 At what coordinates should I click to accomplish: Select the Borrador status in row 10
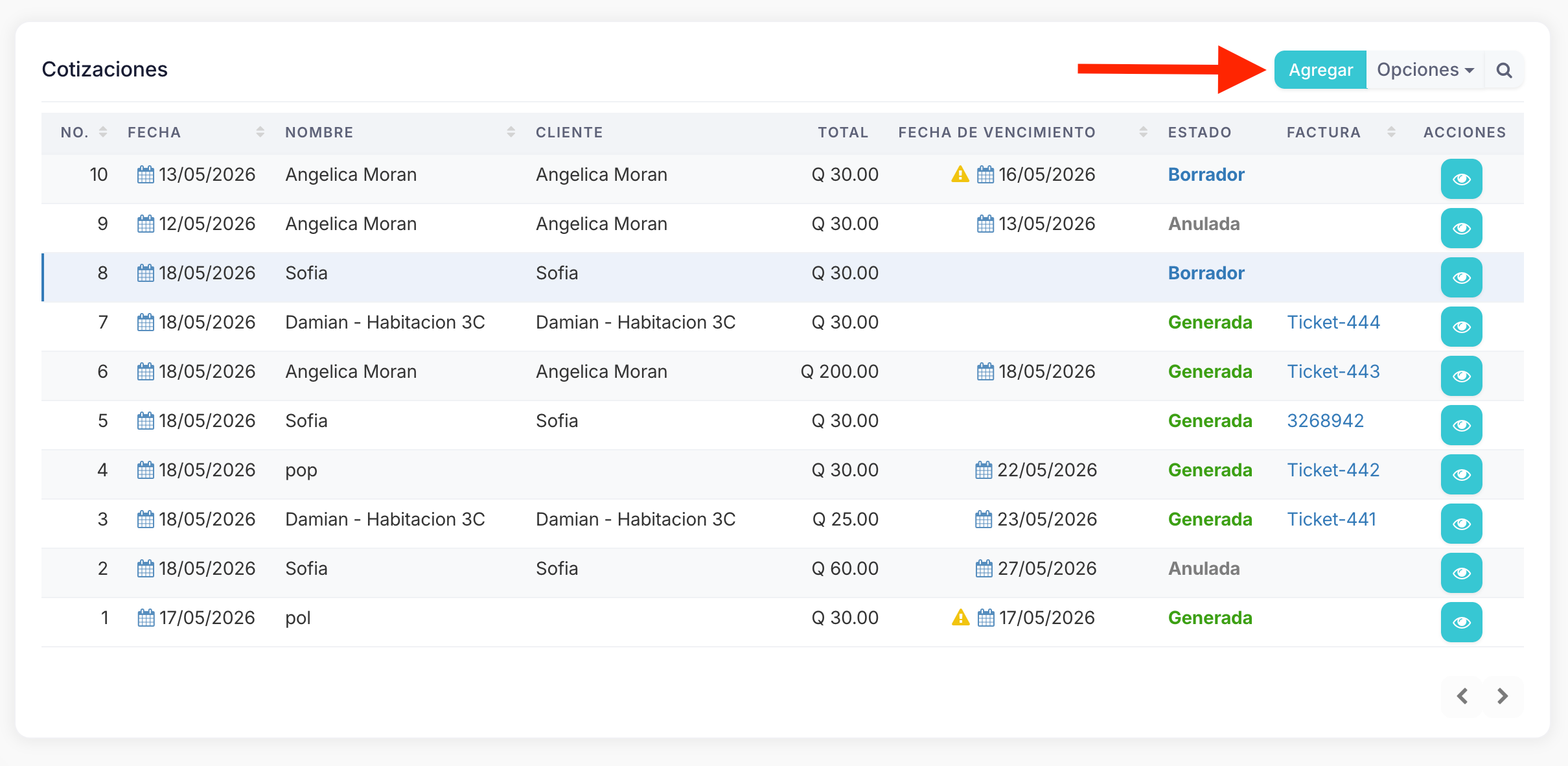(x=1206, y=174)
